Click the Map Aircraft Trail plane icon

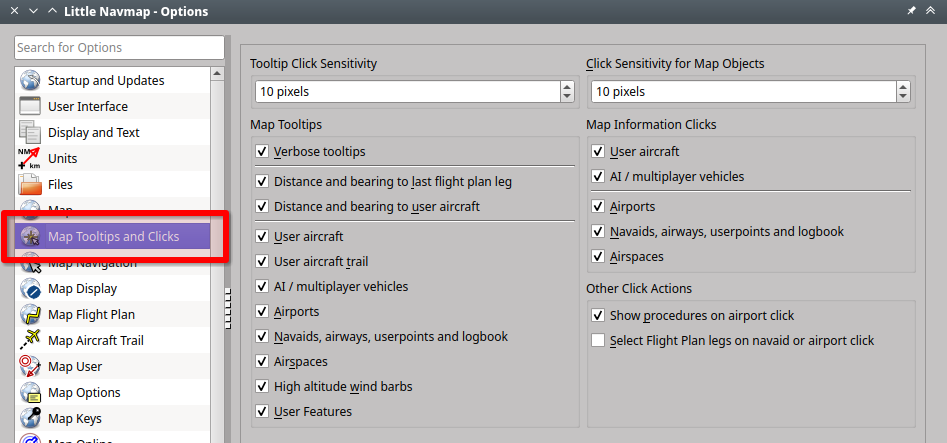click(30, 340)
